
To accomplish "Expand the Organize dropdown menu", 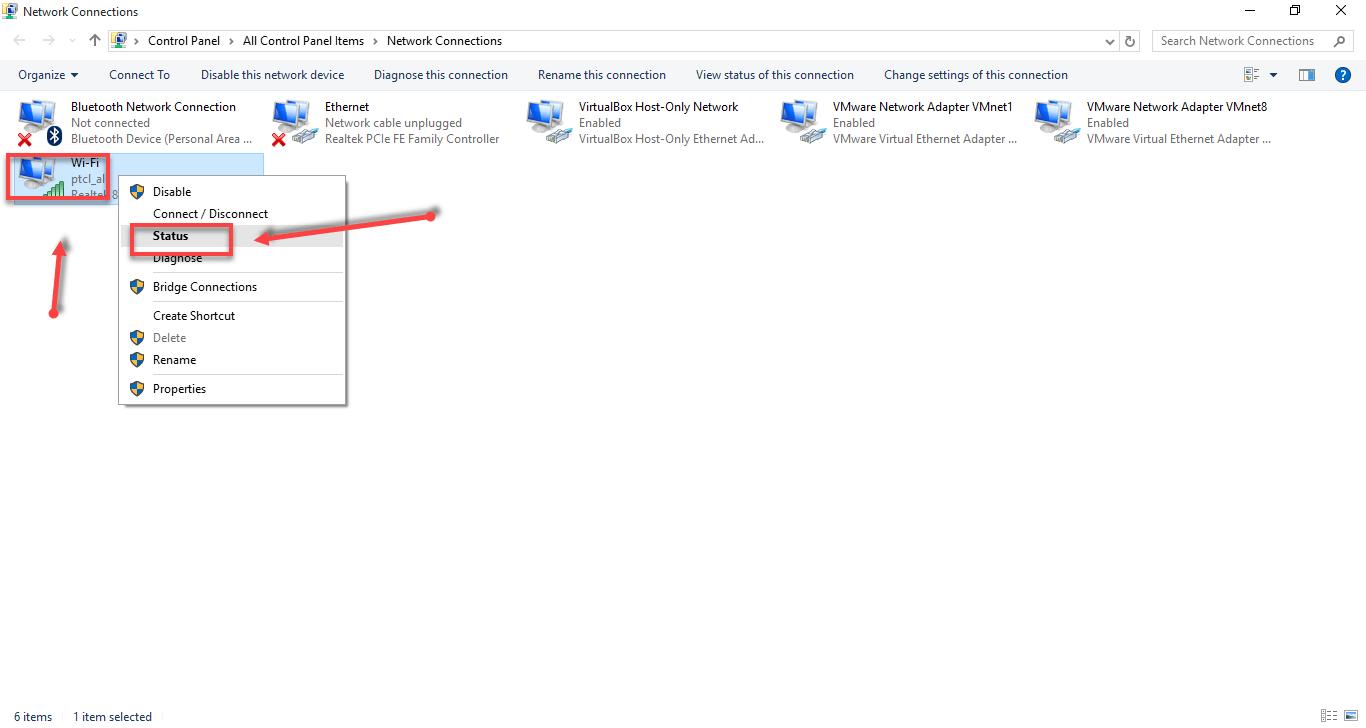I will (48, 75).
